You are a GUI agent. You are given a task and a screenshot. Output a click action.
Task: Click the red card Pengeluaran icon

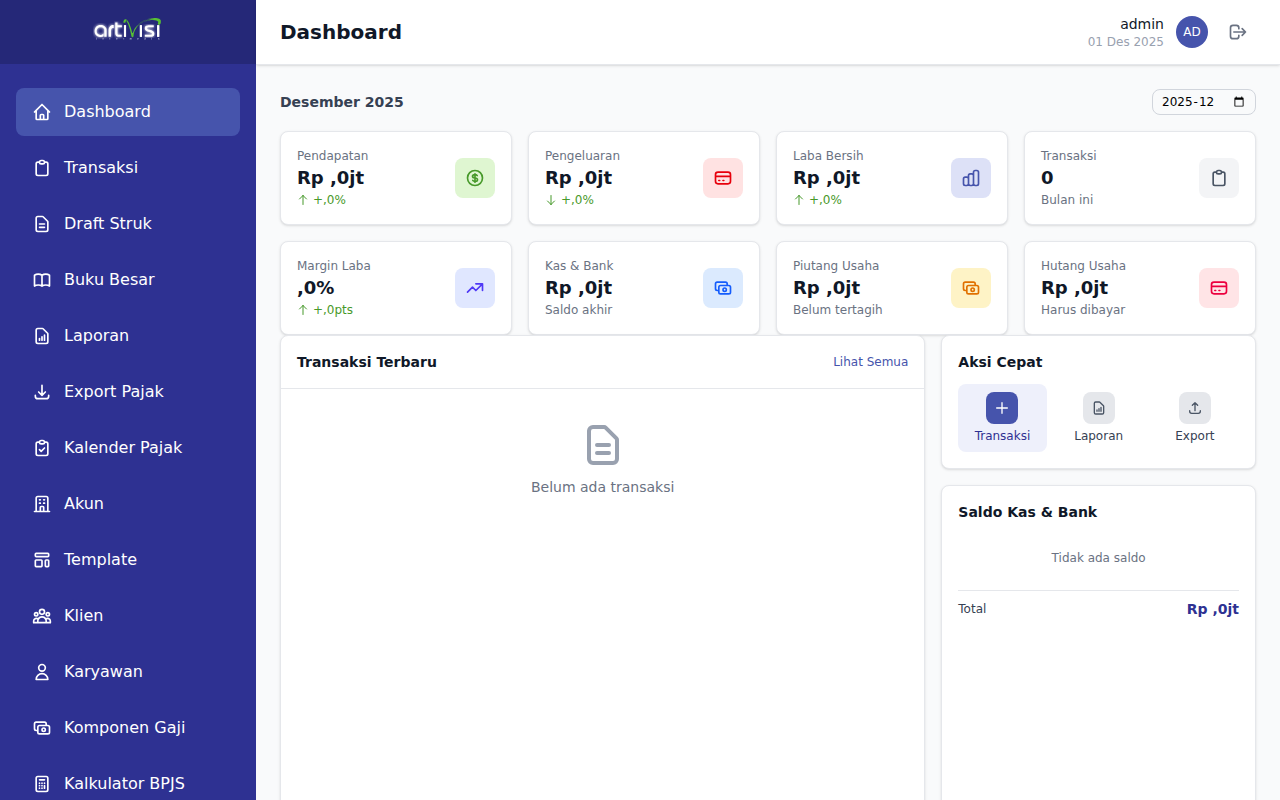722,178
